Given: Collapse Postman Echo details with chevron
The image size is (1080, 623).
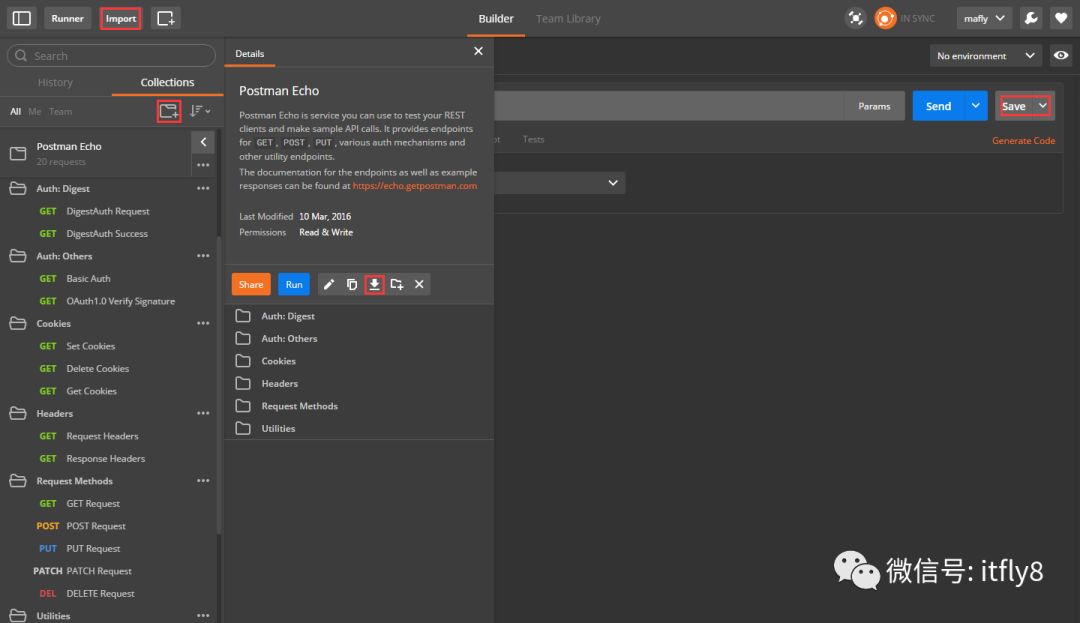Looking at the screenshot, I should (x=203, y=142).
